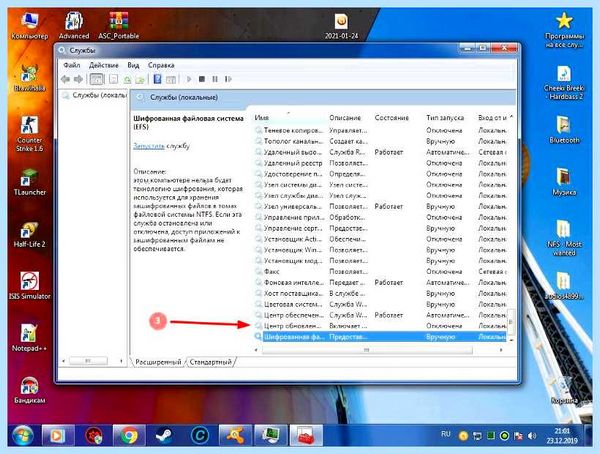600x454 pixels.
Task: Select the Центр обновлен... service row
Action: [x=381, y=326]
